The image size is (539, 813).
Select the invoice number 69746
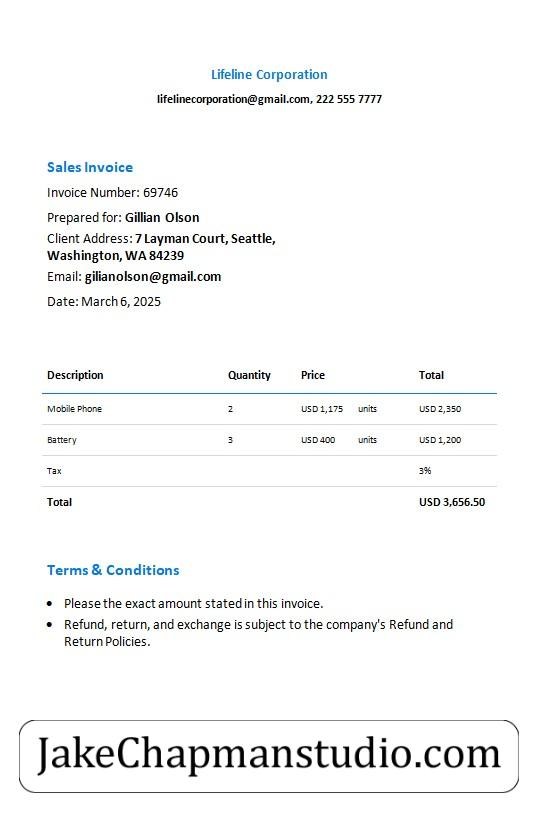click(161, 193)
